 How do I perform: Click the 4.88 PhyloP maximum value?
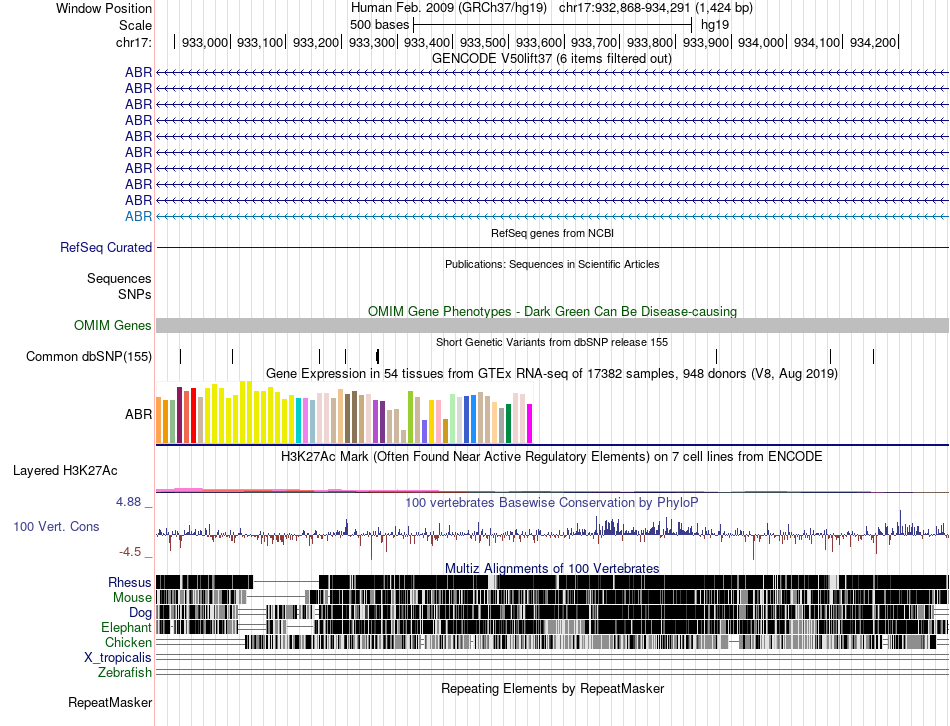tap(128, 502)
